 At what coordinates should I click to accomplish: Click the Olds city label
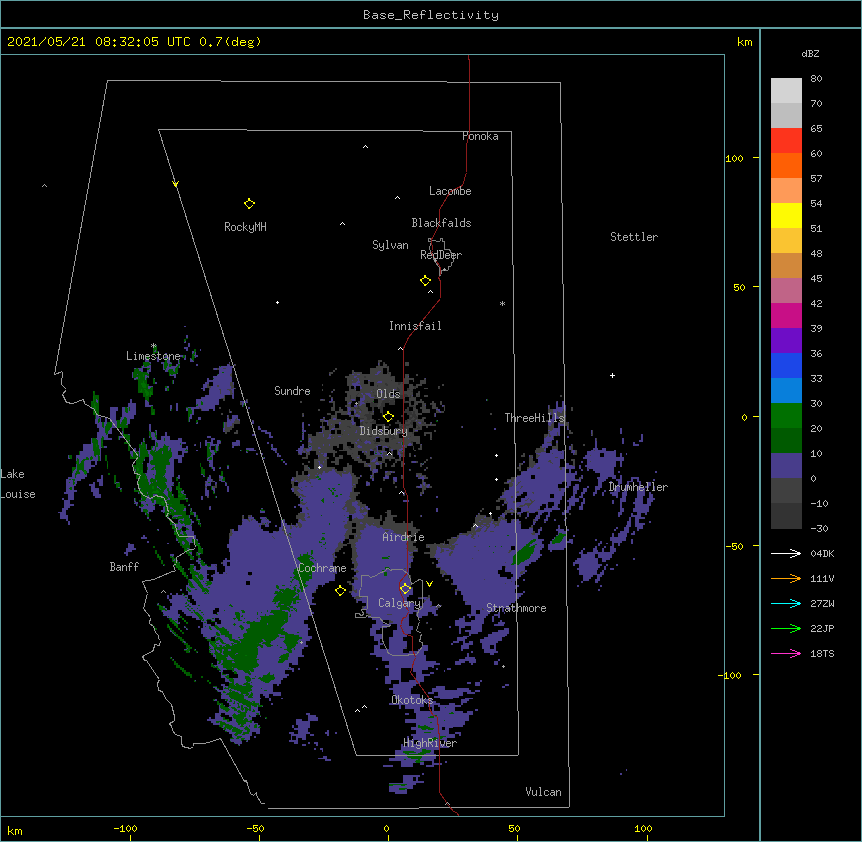point(388,394)
